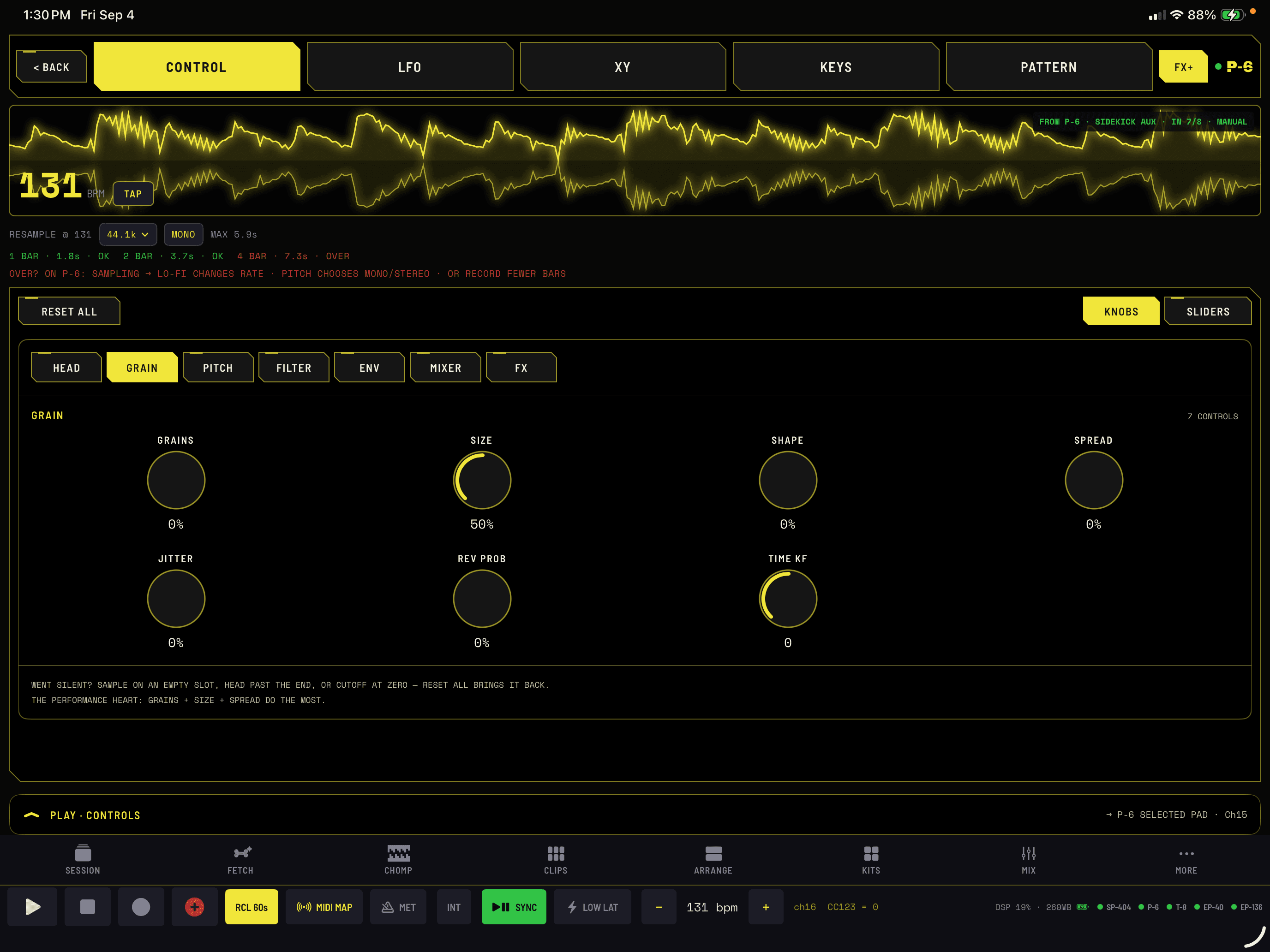Toggle the MIDI MAP mode
The height and width of the screenshot is (952, 1270).
click(x=324, y=907)
